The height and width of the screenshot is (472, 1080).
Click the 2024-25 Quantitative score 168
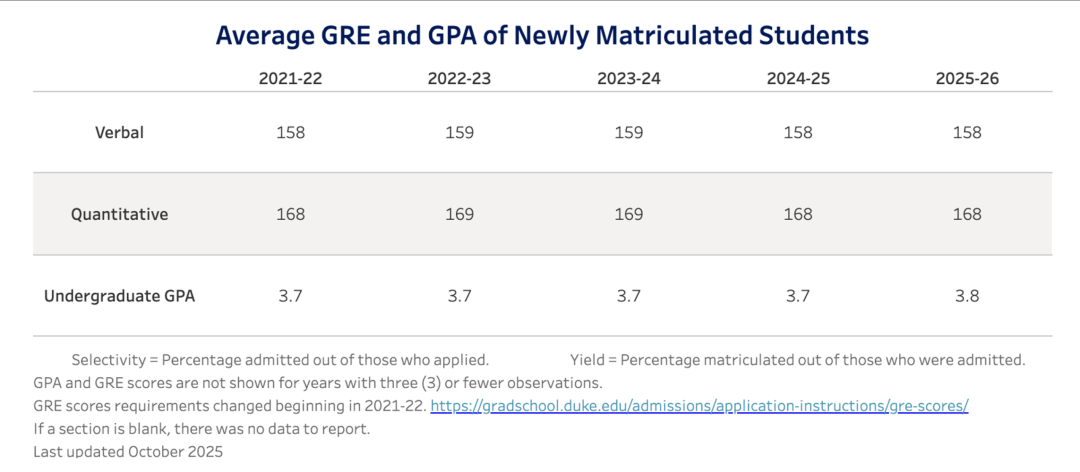[798, 214]
